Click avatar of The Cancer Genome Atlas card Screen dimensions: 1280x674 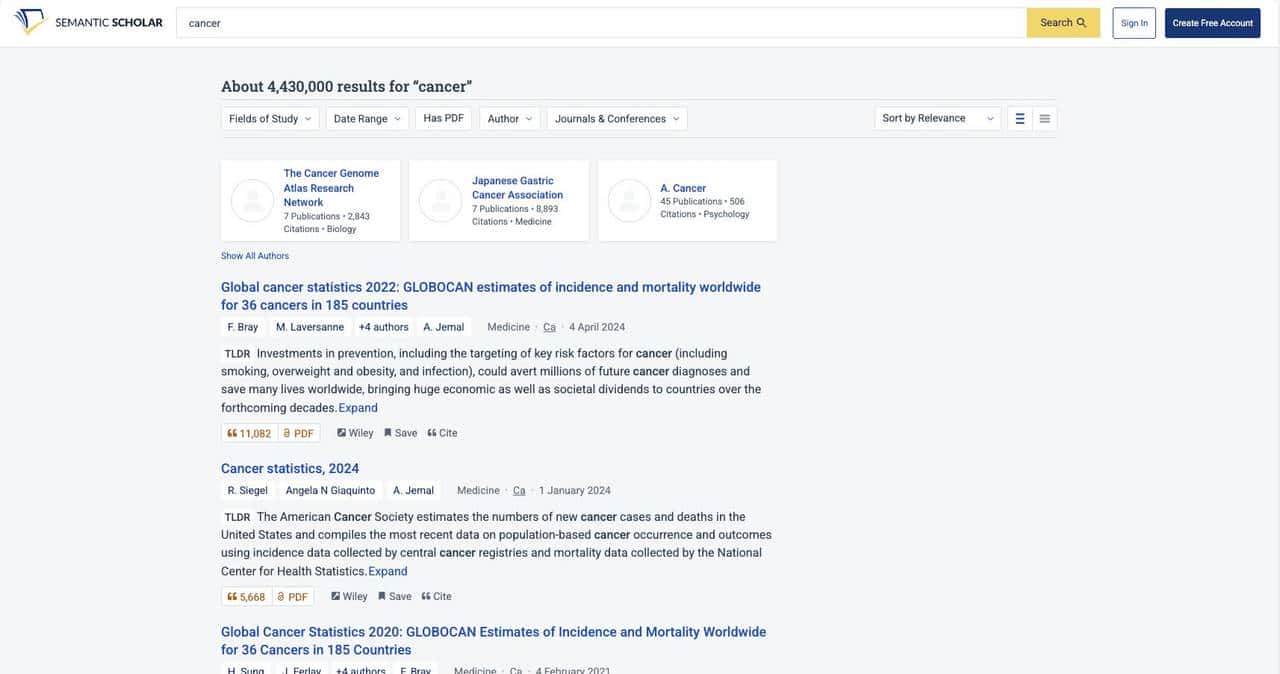[x=252, y=200]
